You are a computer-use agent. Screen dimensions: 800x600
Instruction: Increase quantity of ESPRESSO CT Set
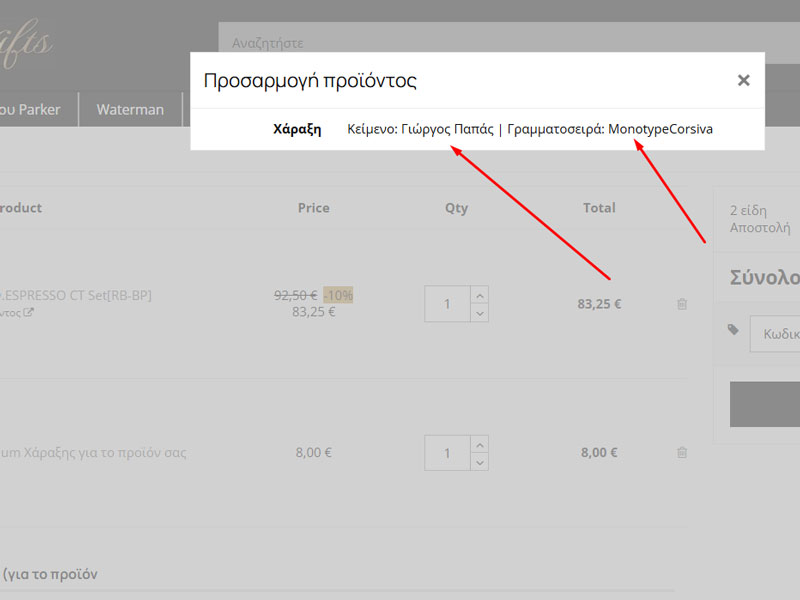[480, 295]
